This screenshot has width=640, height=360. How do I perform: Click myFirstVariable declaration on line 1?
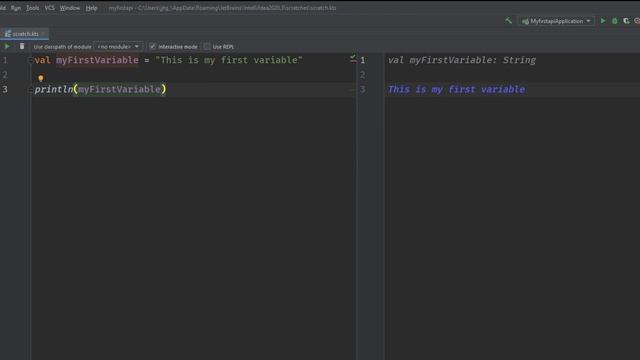97,60
